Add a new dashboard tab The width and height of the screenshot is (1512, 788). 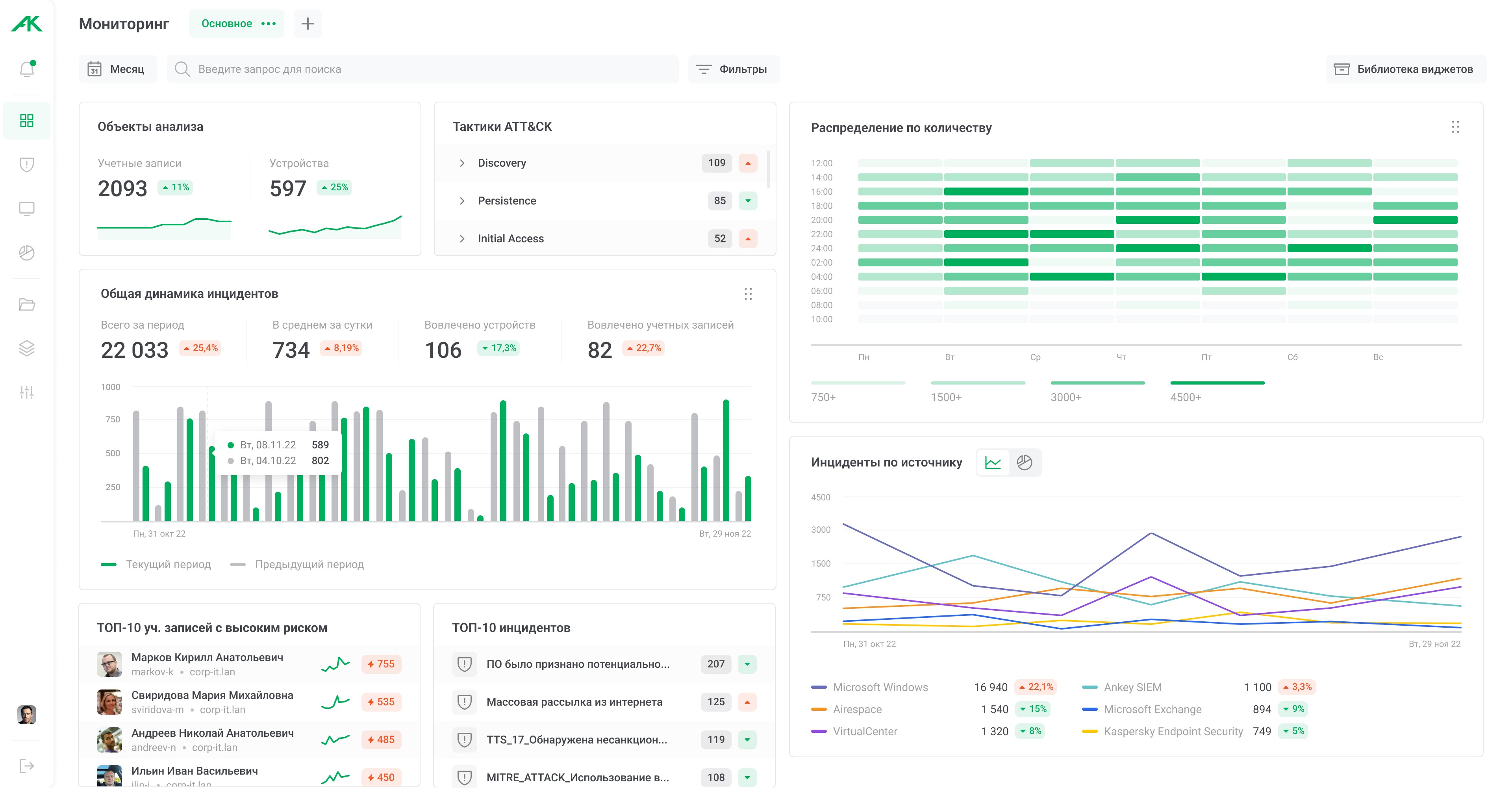point(308,24)
